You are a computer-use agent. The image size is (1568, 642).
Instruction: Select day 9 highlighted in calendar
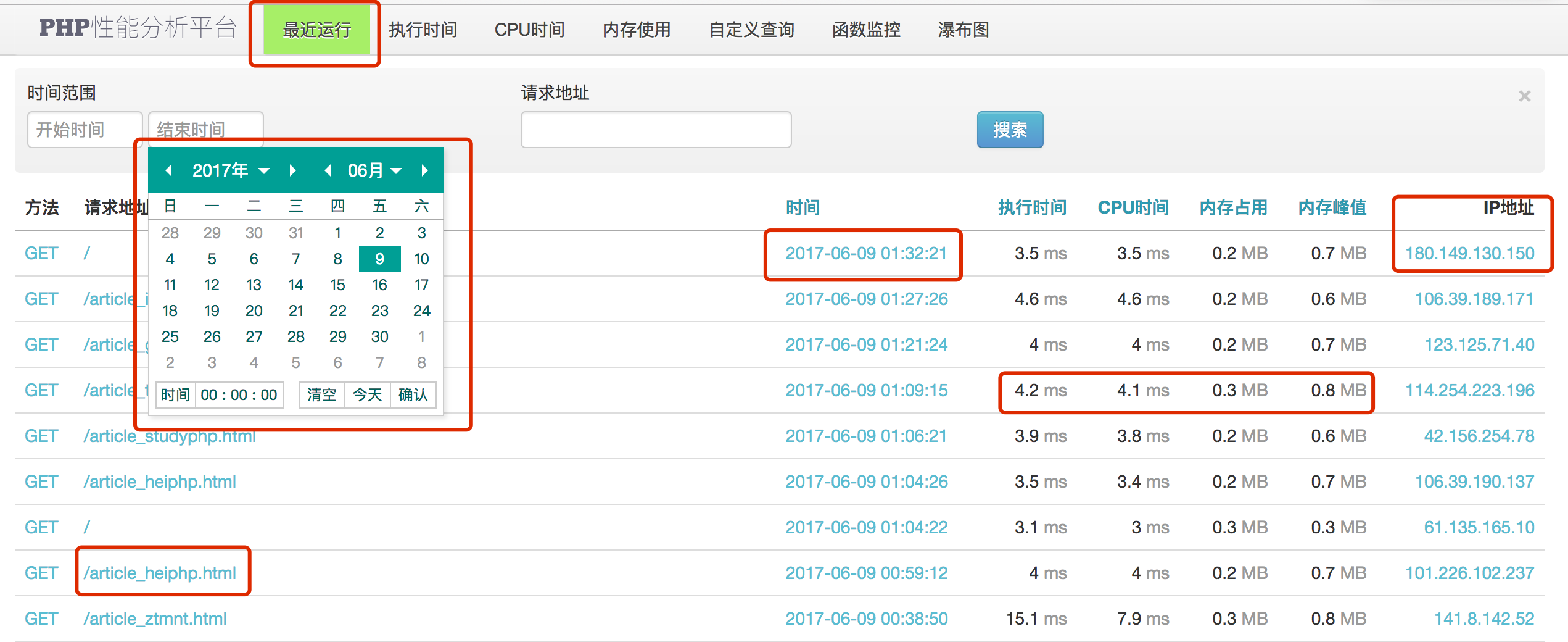tap(380, 259)
